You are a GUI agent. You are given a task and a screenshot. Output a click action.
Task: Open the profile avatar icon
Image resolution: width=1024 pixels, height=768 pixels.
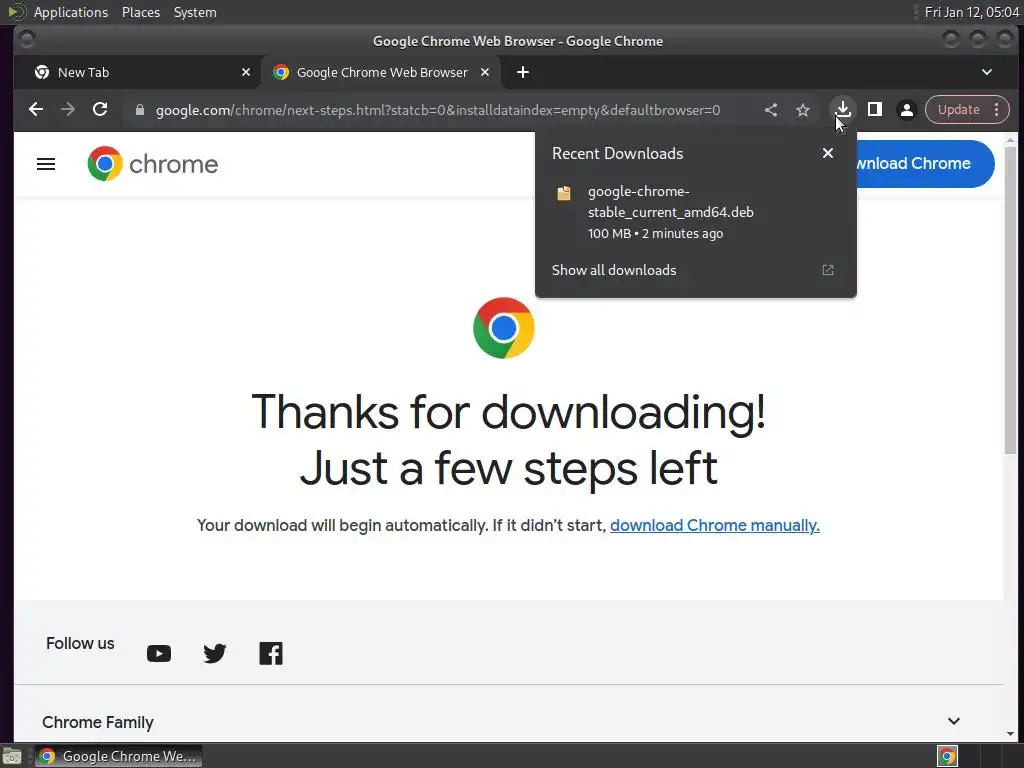tap(907, 110)
